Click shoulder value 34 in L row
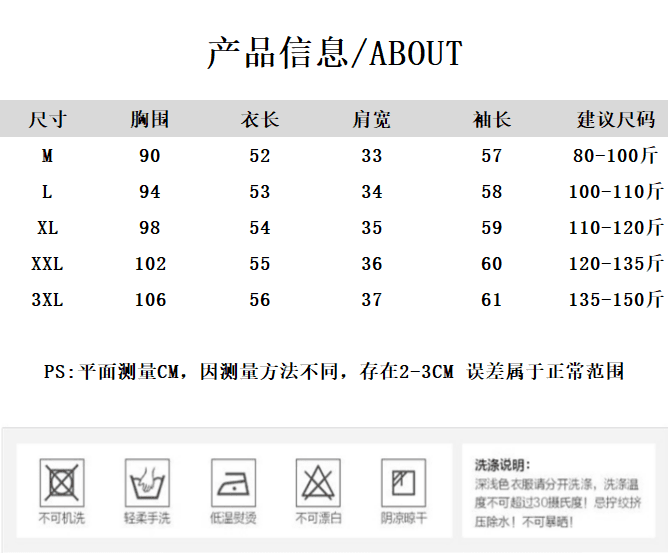Image resolution: width=668 pixels, height=553 pixels. point(372,192)
